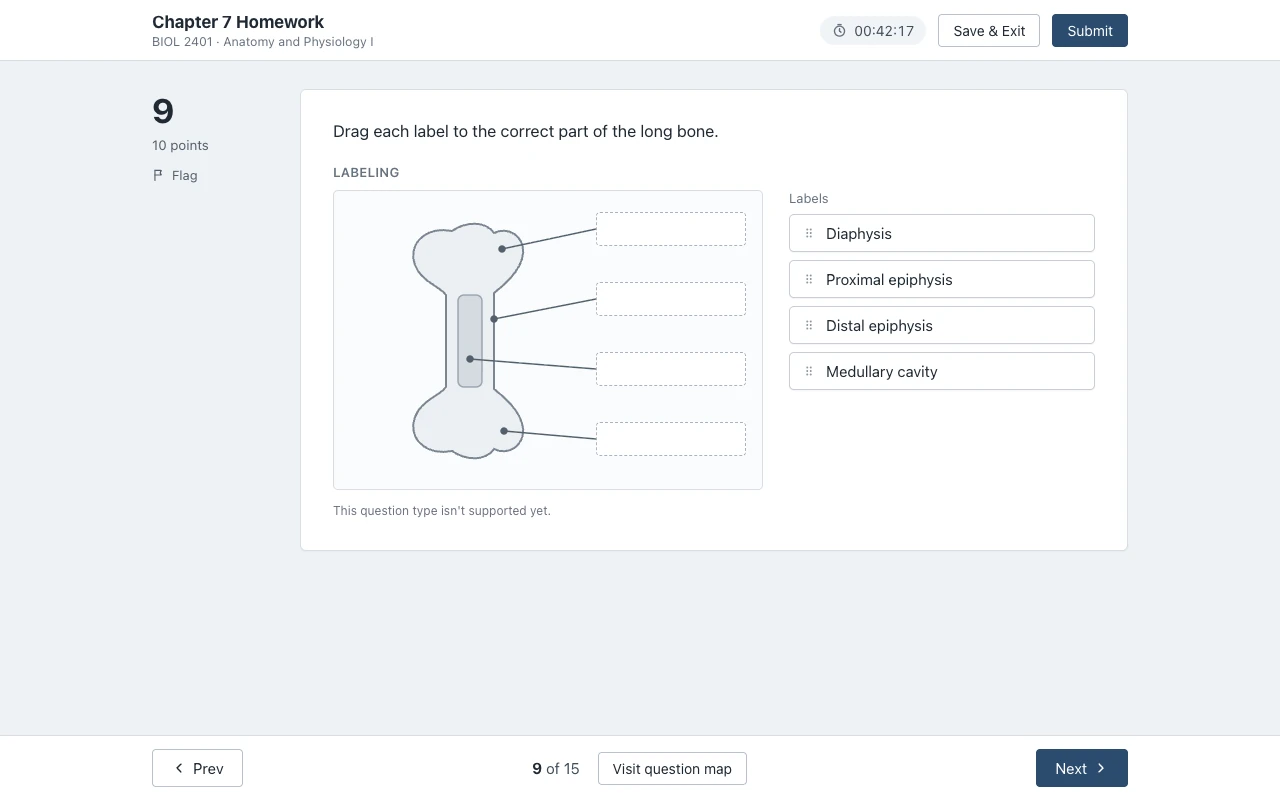Click the unsupported question type notice
The width and height of the screenshot is (1280, 800).
[442, 510]
